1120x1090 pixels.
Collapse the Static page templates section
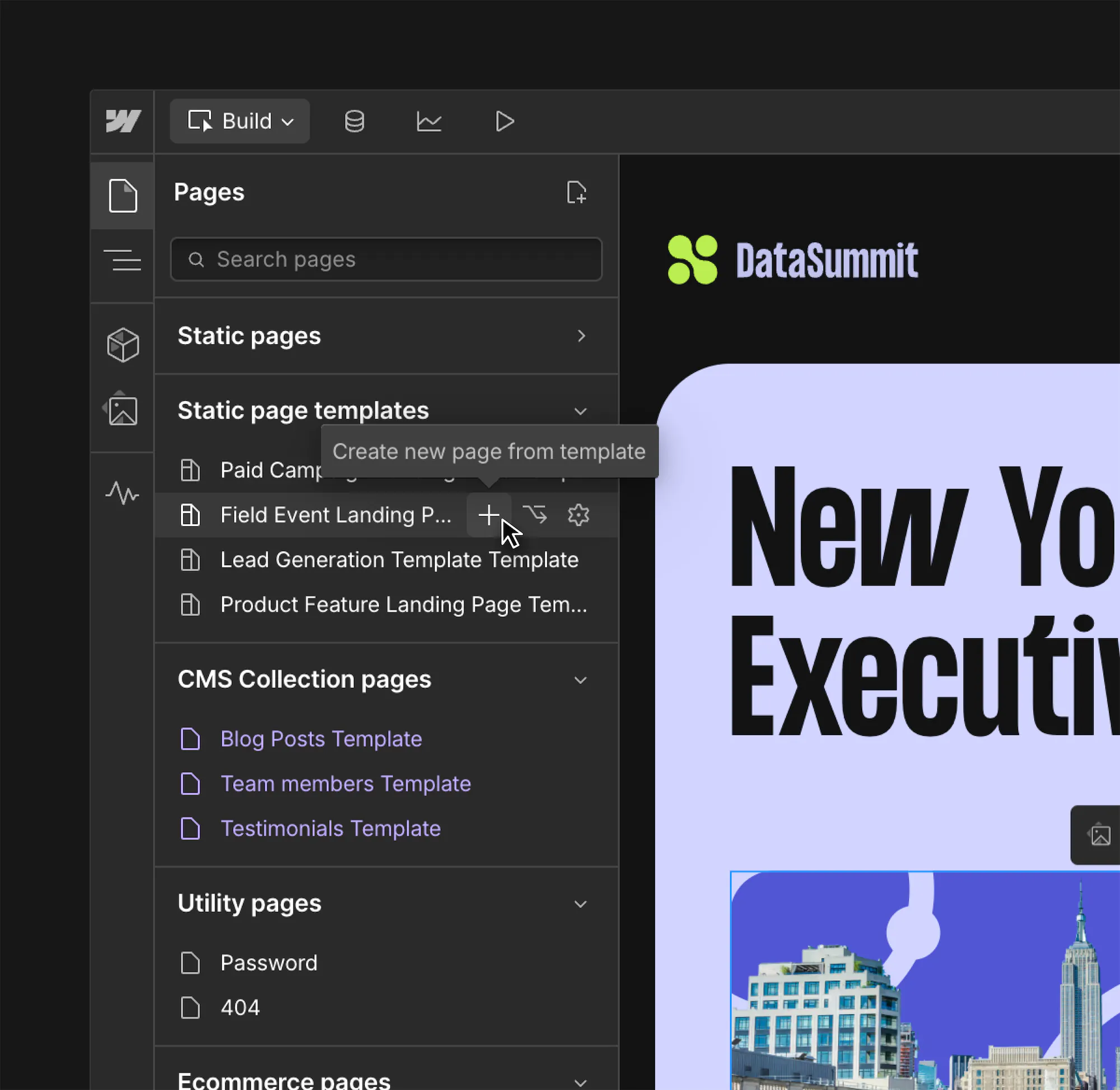[x=580, y=411]
